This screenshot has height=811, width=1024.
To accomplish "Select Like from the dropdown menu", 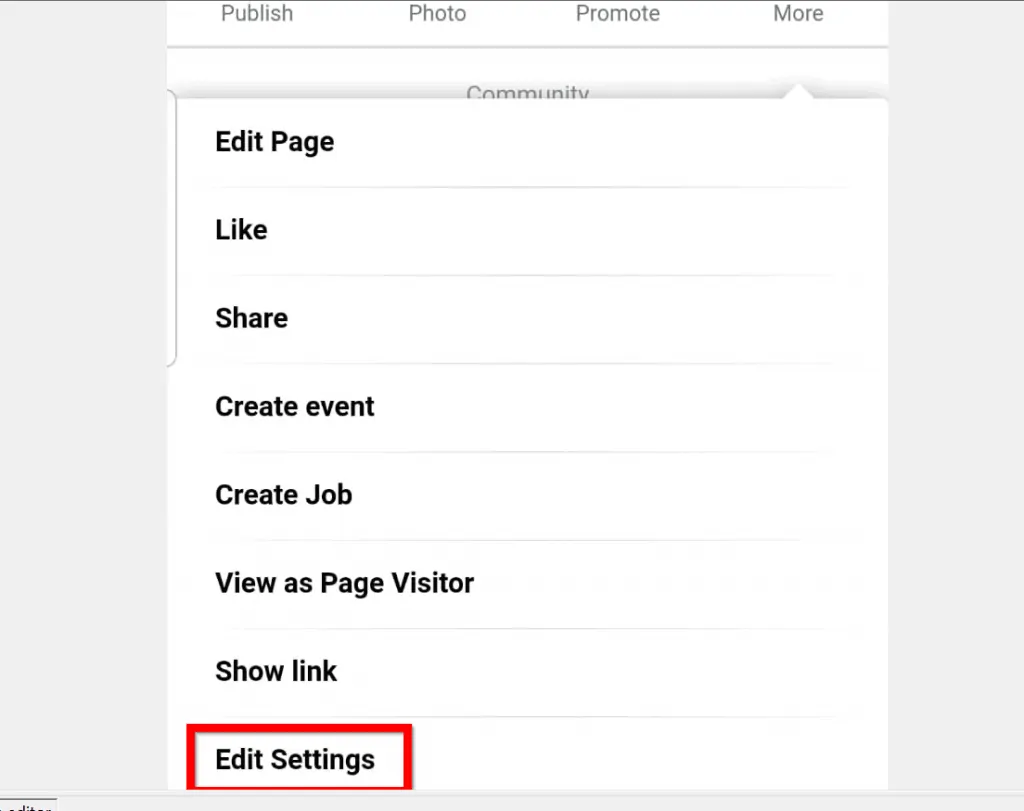I will (x=241, y=229).
